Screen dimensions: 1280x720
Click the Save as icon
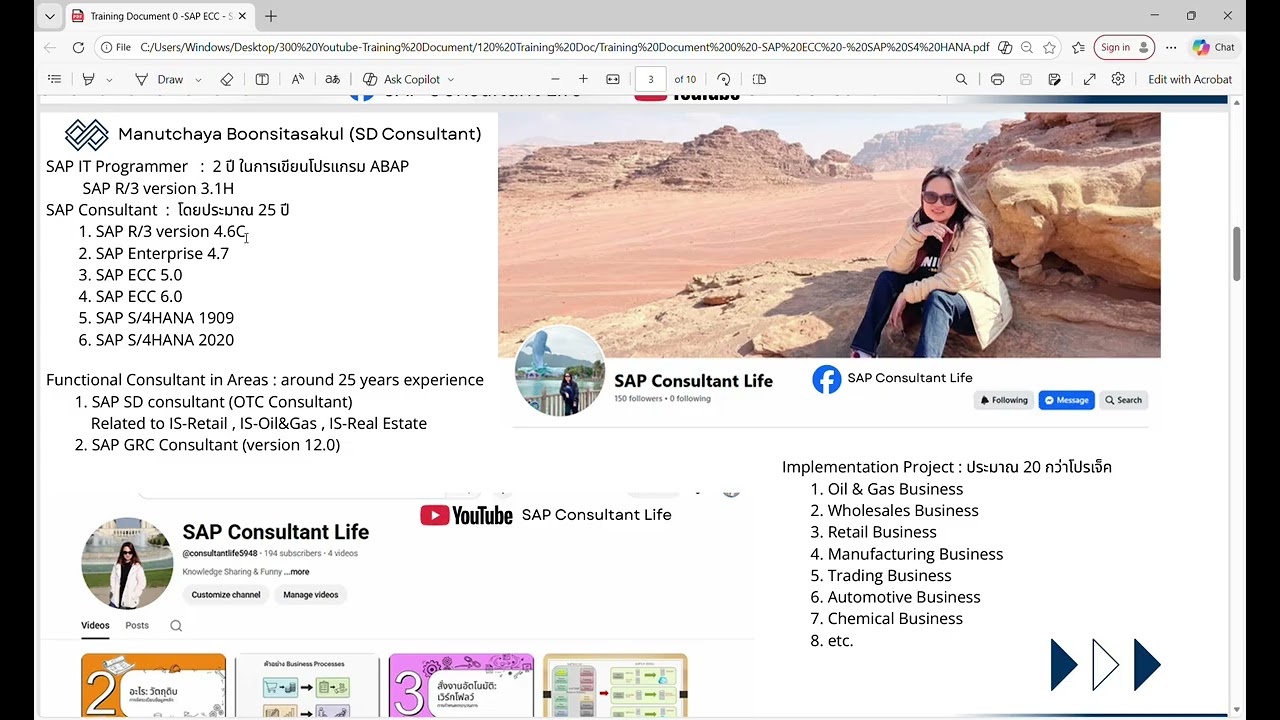pyautogui.click(x=1054, y=79)
